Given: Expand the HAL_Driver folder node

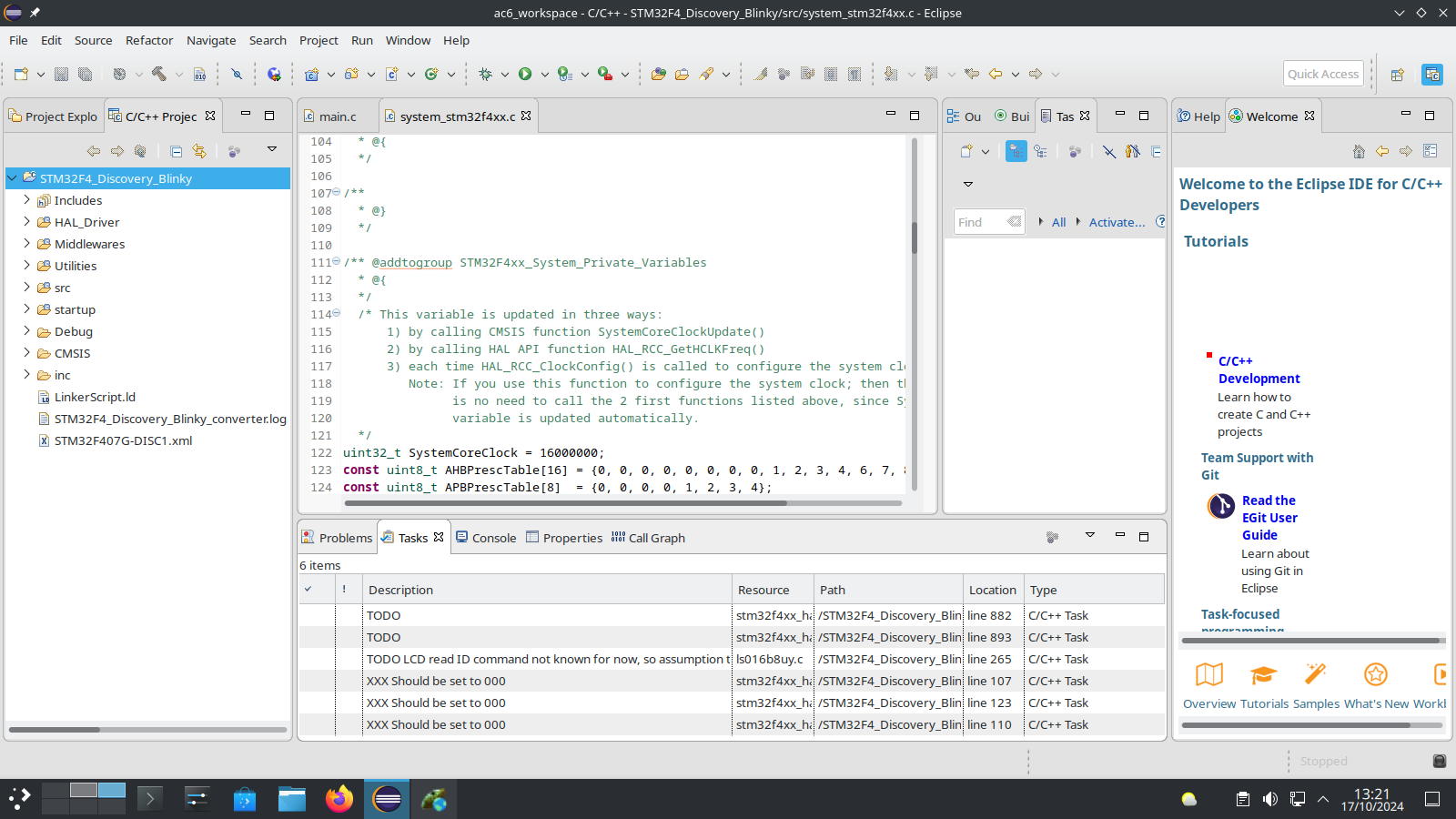Looking at the screenshot, I should point(26,222).
